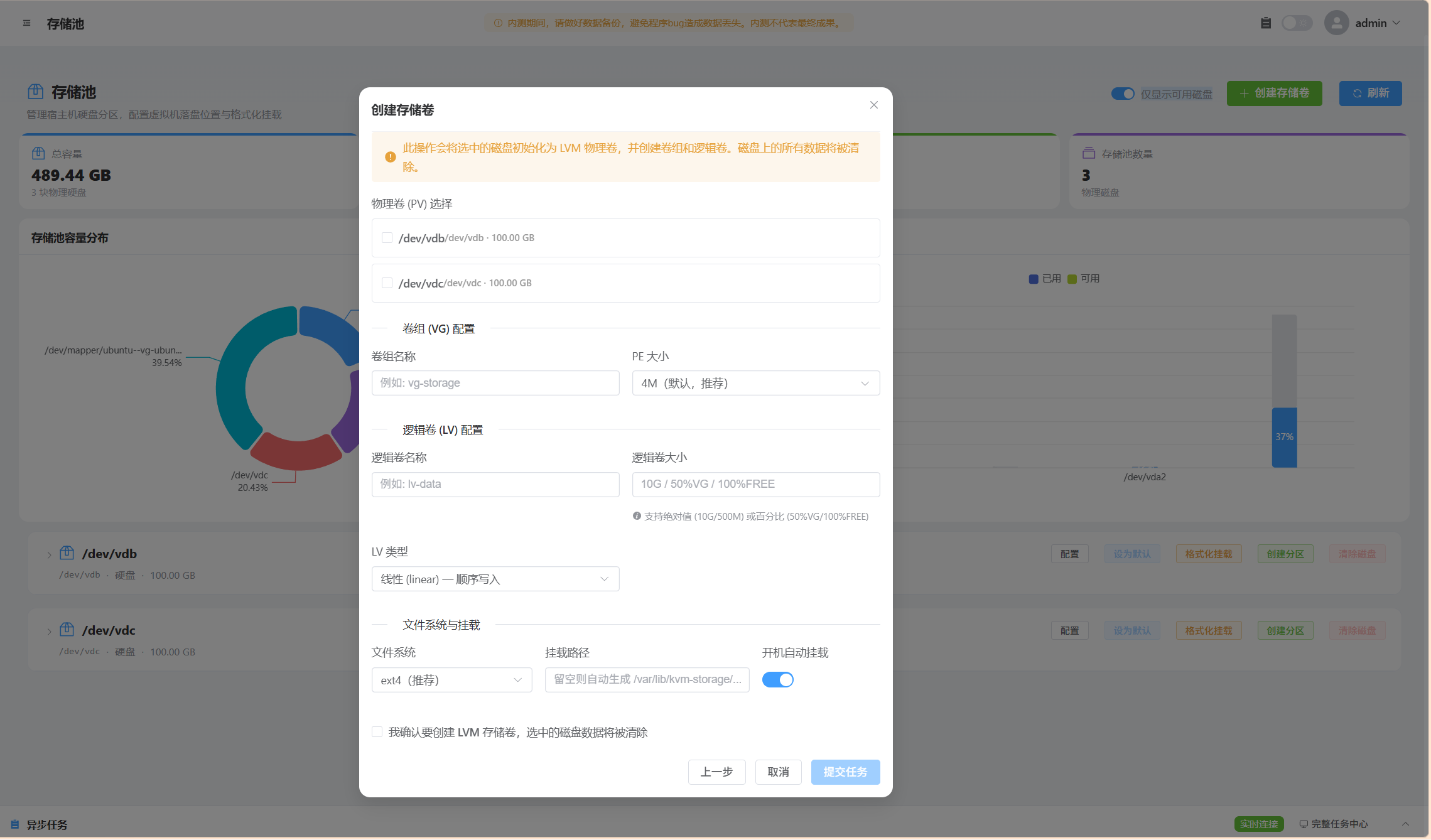This screenshot has width=1431, height=840.
Task: Check the /dev/vdc physical volume checkbox
Action: [387, 283]
